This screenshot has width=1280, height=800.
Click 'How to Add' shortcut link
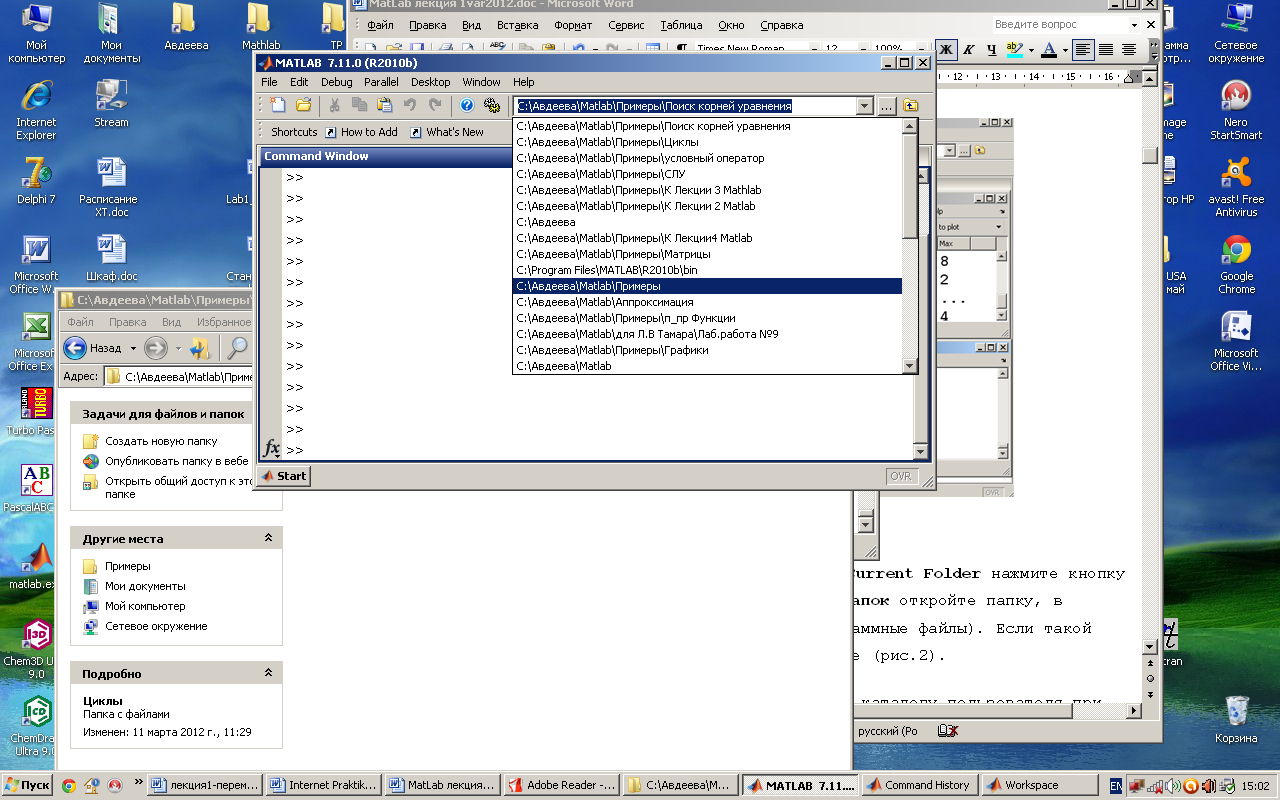[x=360, y=132]
